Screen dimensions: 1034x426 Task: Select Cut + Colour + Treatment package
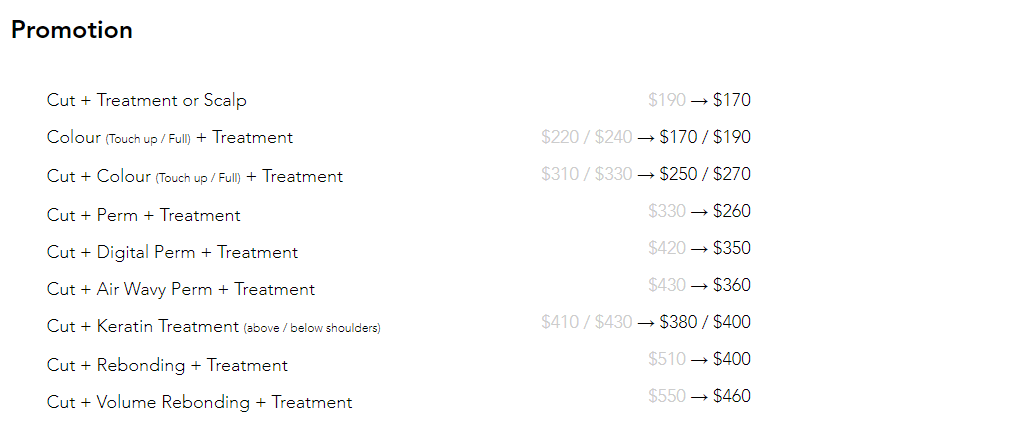[195, 177]
